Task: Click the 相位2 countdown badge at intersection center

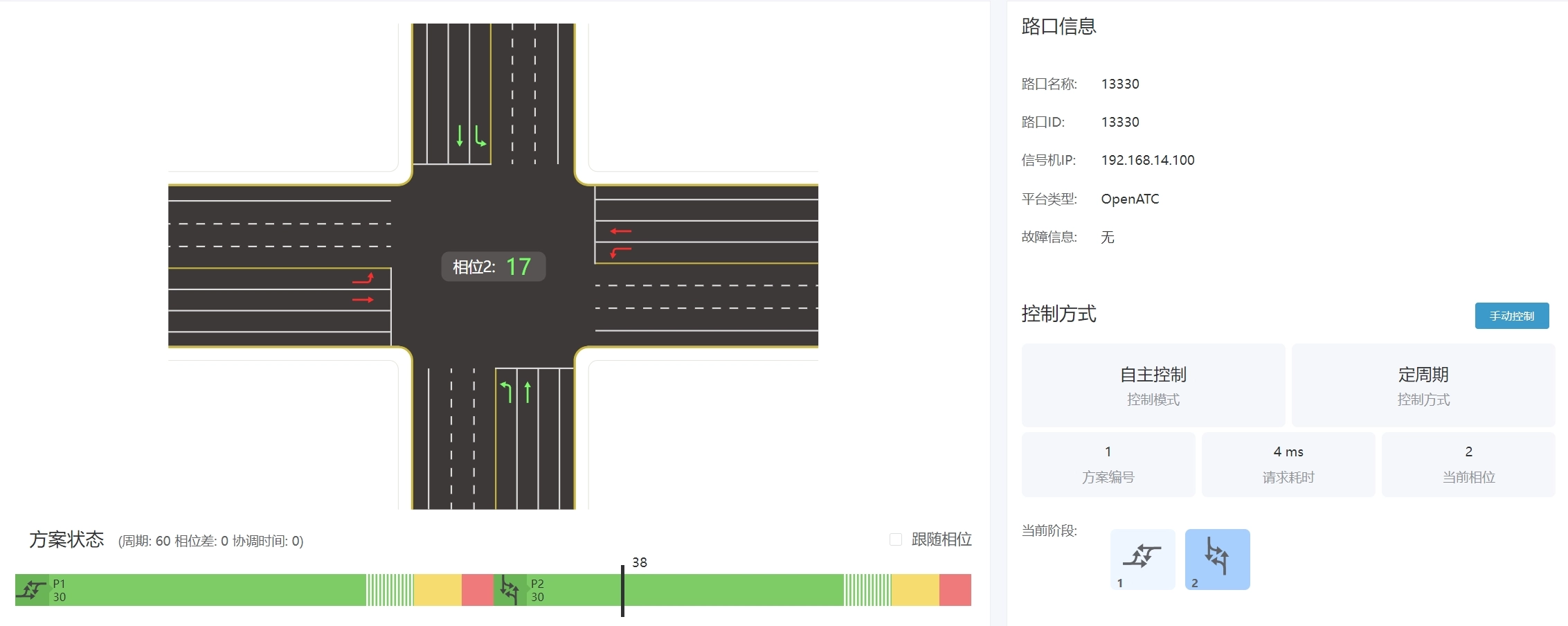Action: (x=493, y=267)
